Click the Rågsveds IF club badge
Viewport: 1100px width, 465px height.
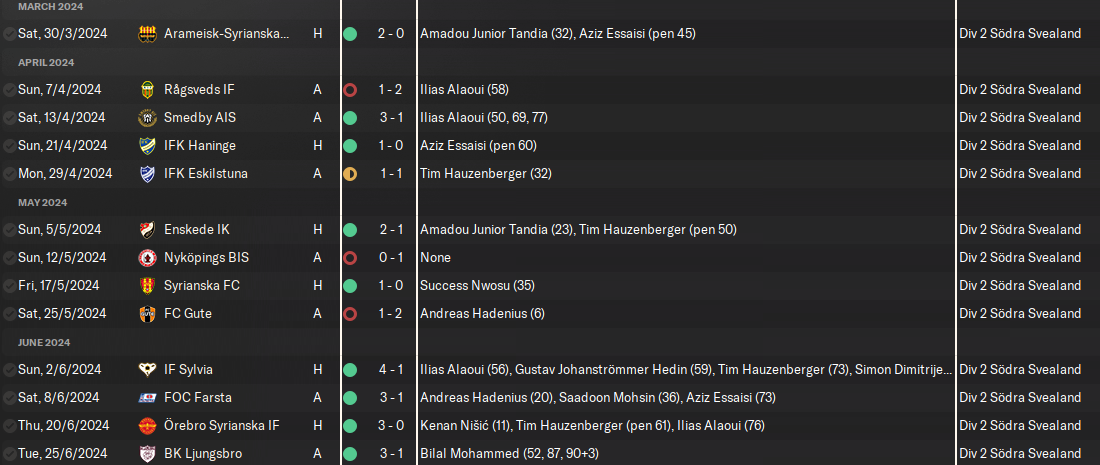coord(147,89)
